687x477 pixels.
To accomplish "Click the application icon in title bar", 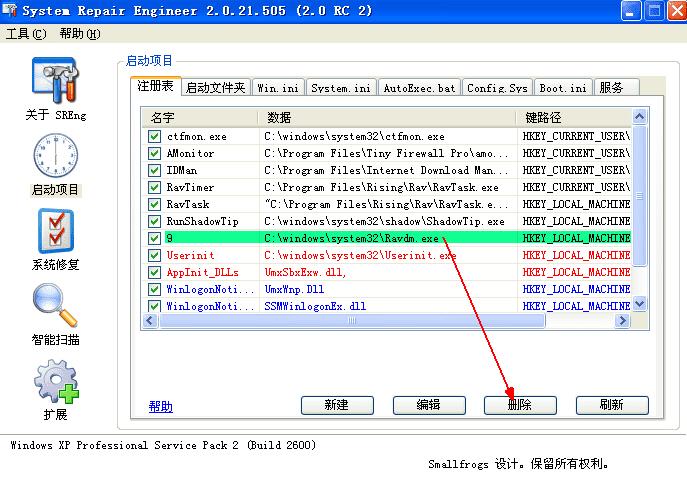I will coord(10,10).
